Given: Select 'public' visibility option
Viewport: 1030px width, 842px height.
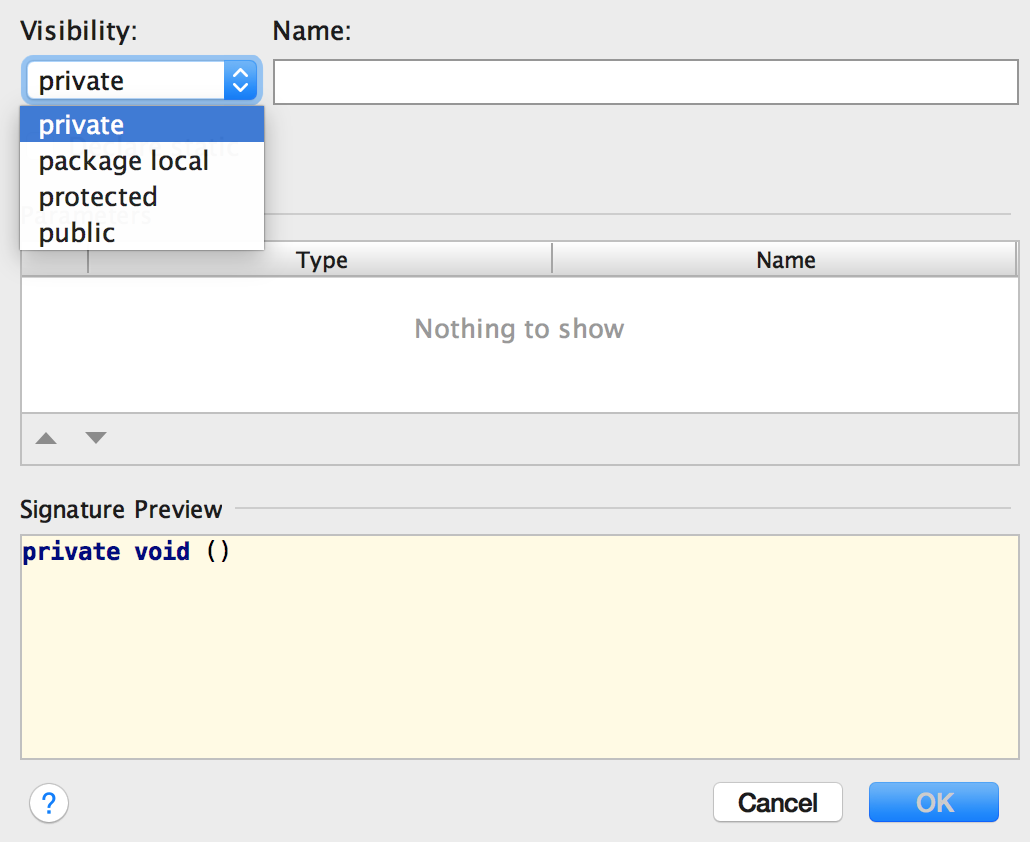Looking at the screenshot, I should tap(142, 233).
